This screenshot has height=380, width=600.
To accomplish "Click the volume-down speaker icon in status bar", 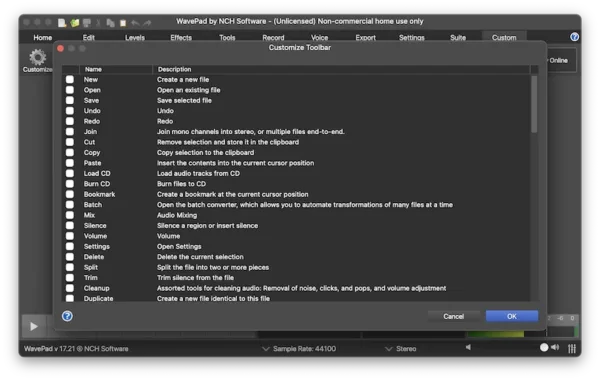I will click(x=468, y=347).
